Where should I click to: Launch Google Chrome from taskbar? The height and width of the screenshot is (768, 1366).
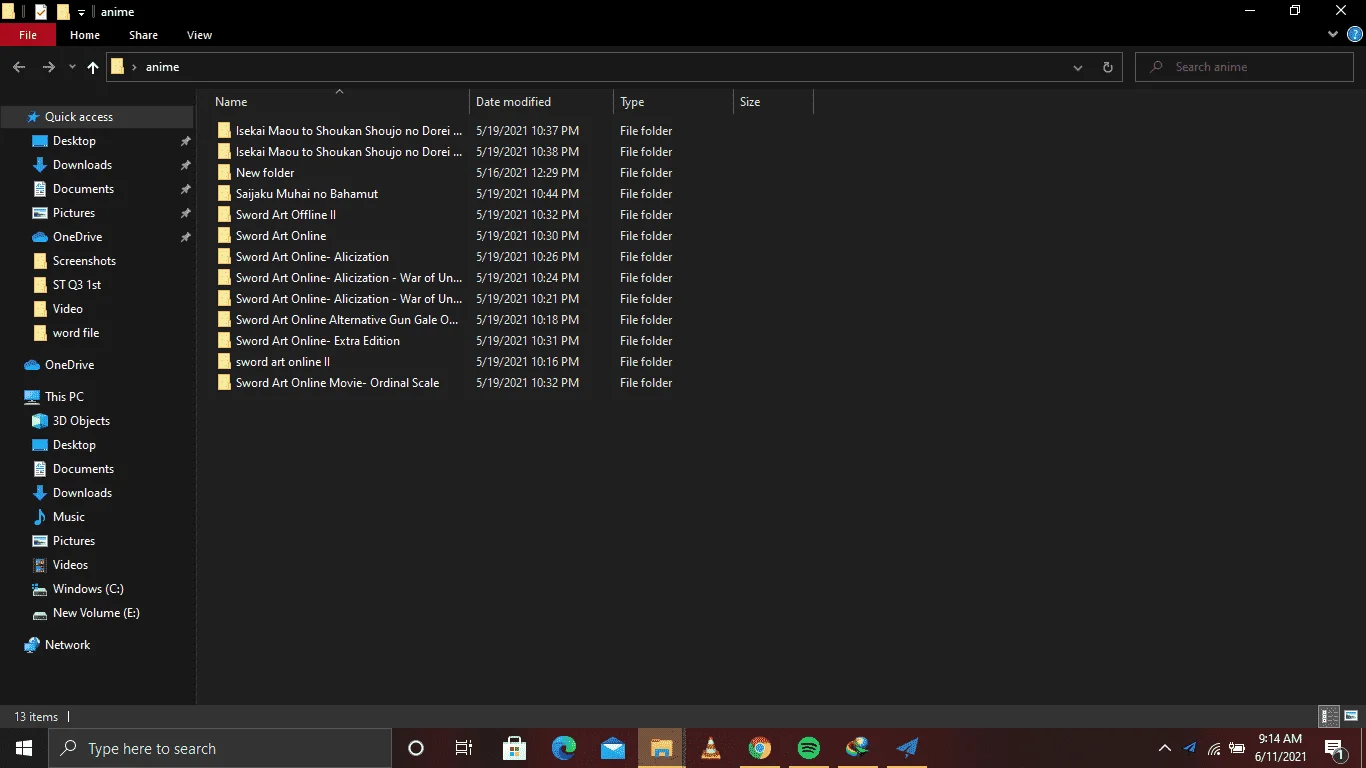point(760,748)
